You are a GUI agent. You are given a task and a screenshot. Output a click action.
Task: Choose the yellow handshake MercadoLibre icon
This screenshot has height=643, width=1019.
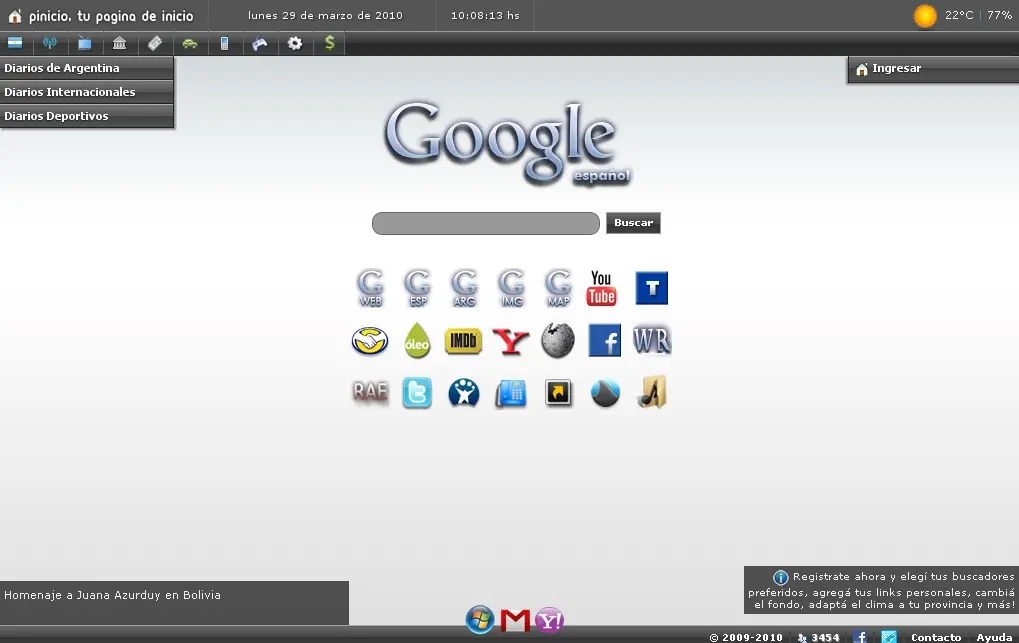pos(370,341)
